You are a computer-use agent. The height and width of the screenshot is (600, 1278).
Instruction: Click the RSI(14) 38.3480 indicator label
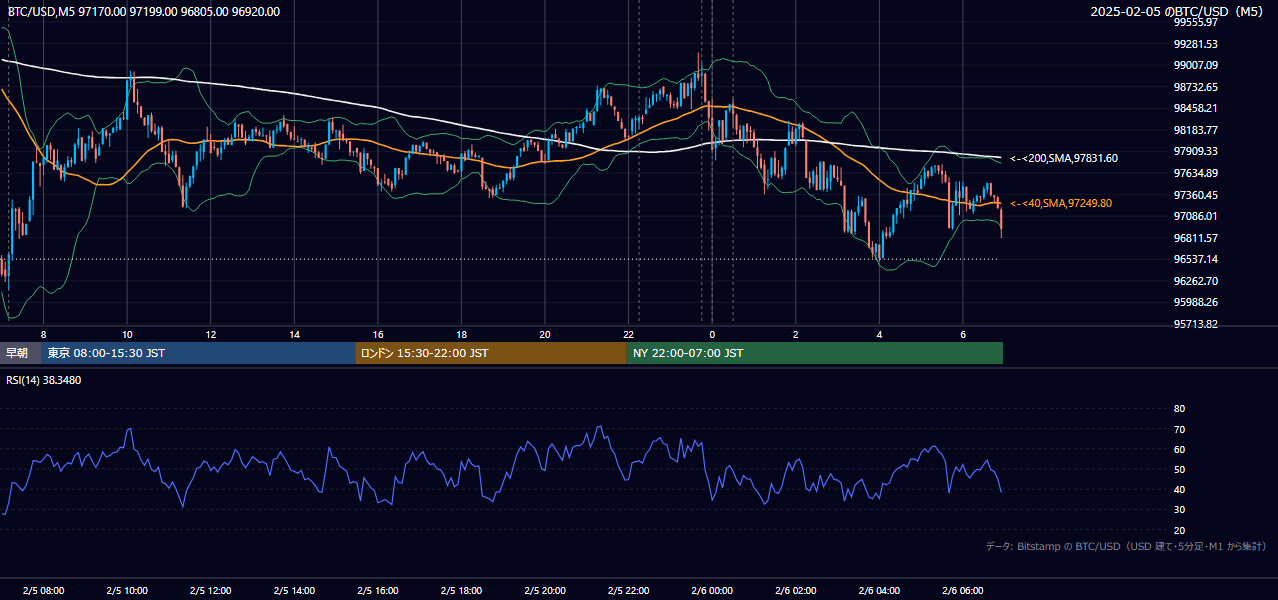[x=44, y=380]
